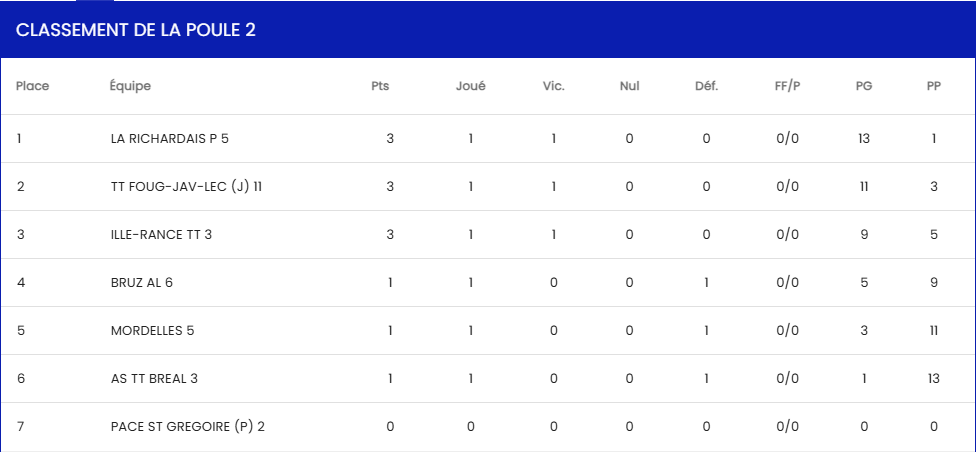977x452 pixels.
Task: Click the Place column header
Action: click(x=32, y=87)
